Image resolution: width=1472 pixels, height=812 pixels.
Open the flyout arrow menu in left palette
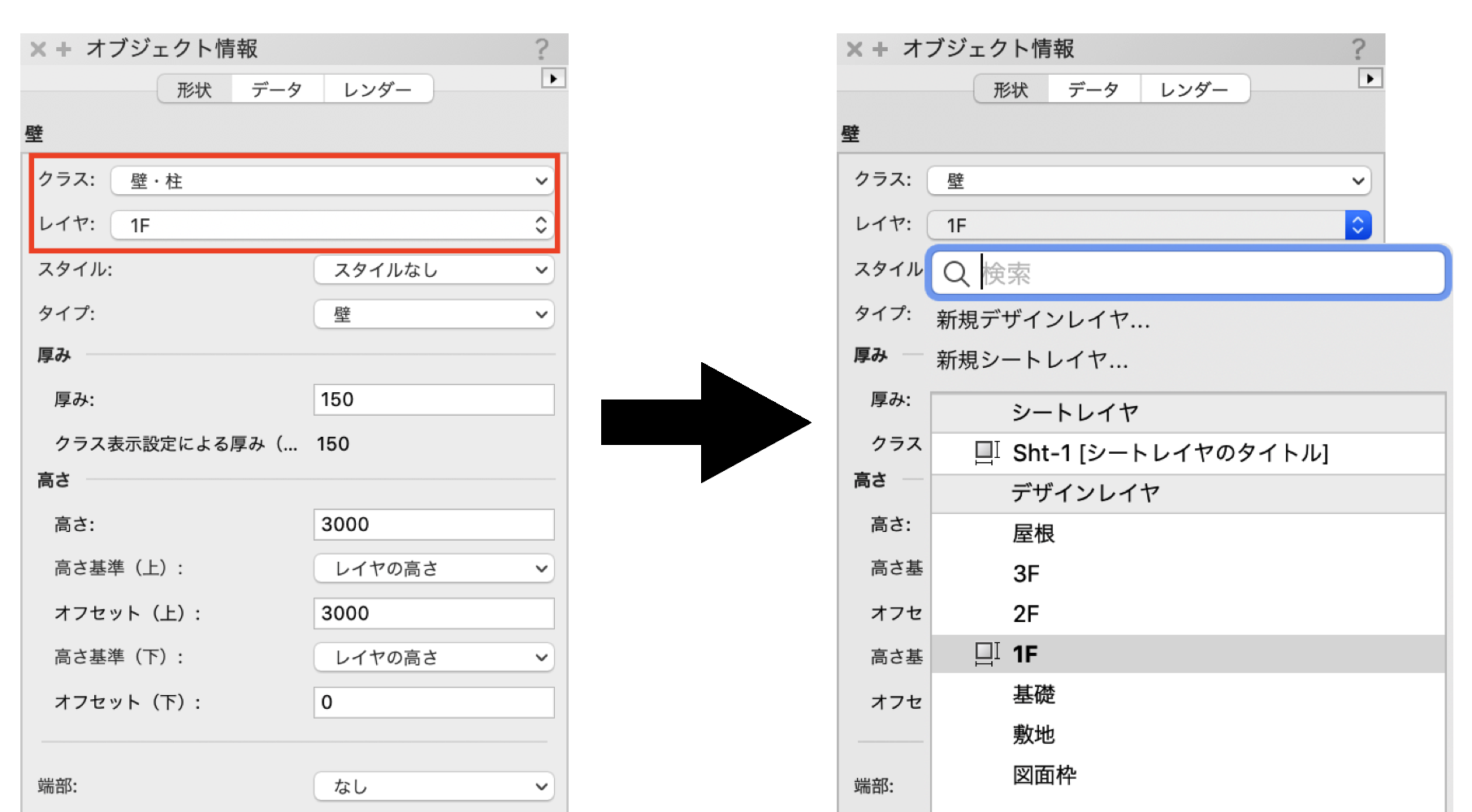pos(553,79)
